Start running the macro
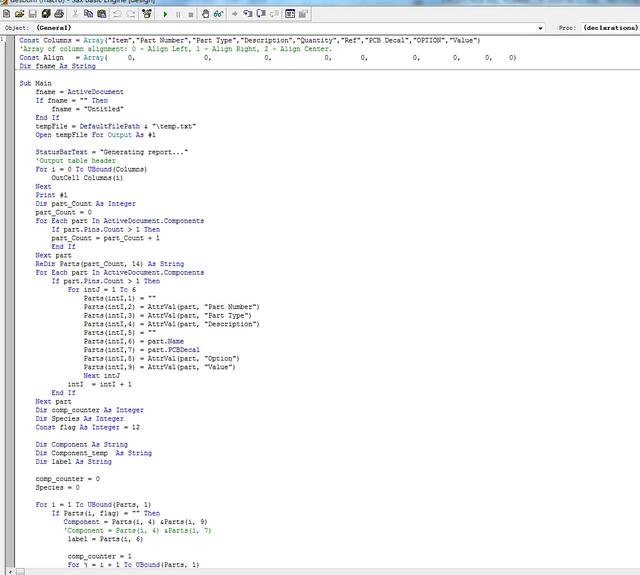The height and width of the screenshot is (575, 640). click(x=165, y=14)
